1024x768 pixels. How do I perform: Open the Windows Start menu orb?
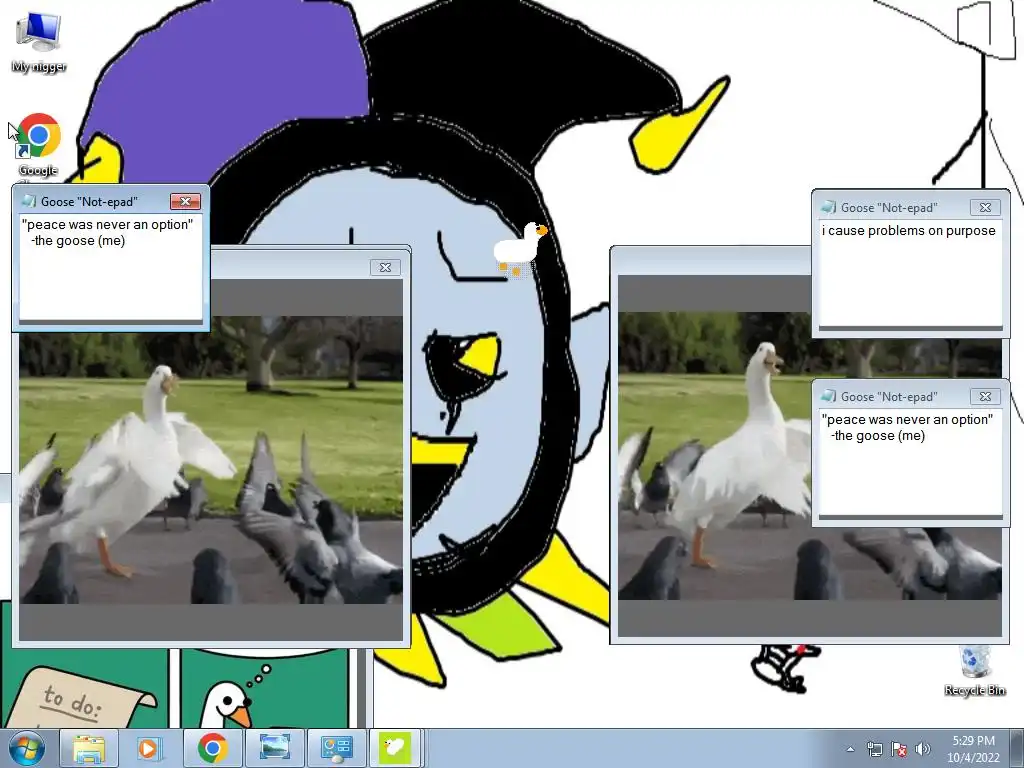[x=27, y=748]
